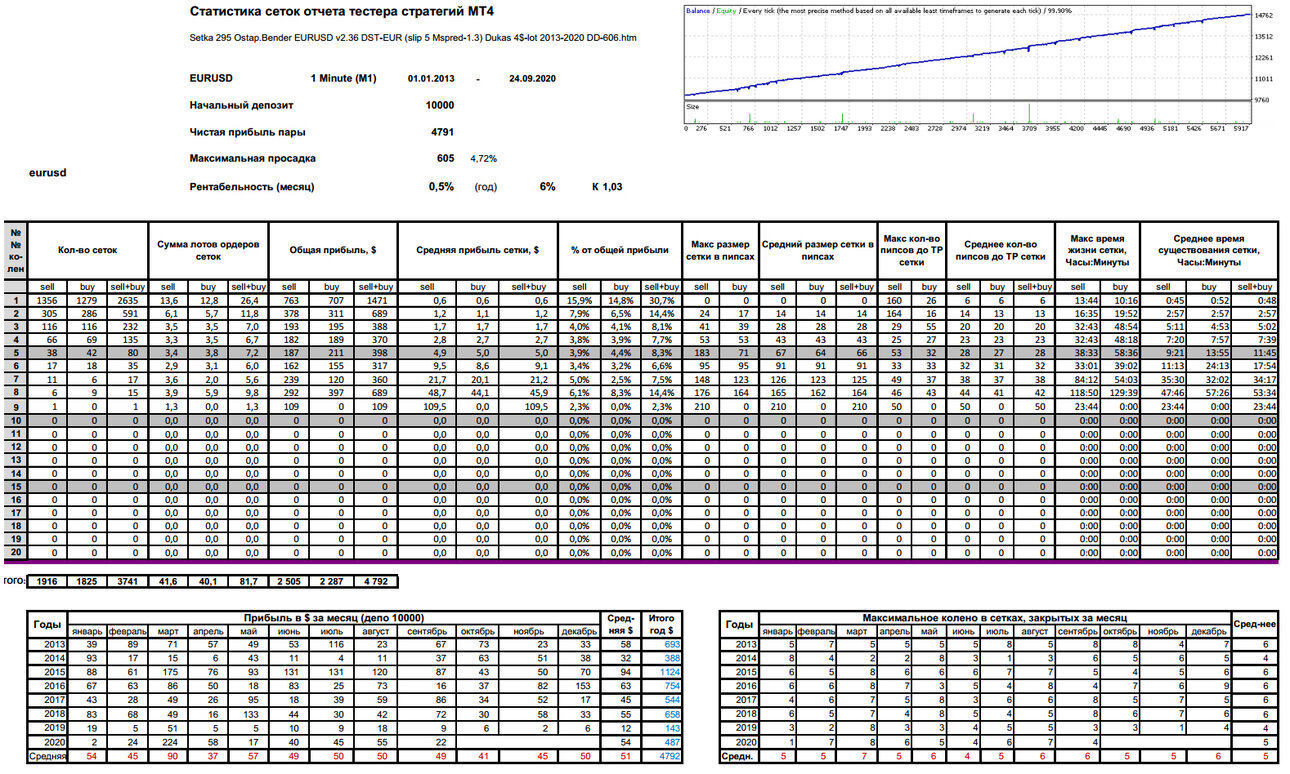Click the 'Средний размер сетки в пипсах' header
Screen dimensions: 1290x774
click(818, 249)
